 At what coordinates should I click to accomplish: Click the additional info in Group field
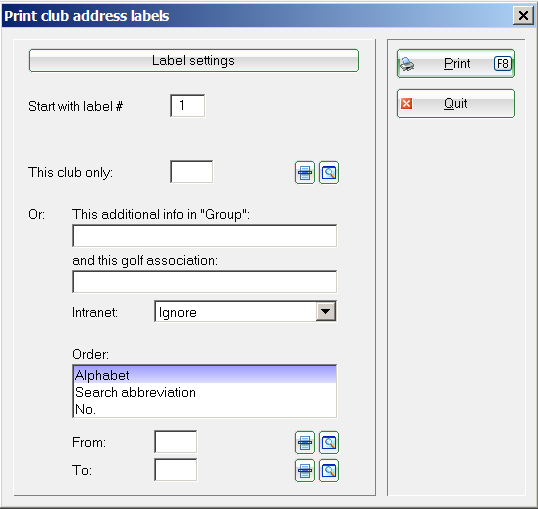tap(204, 236)
